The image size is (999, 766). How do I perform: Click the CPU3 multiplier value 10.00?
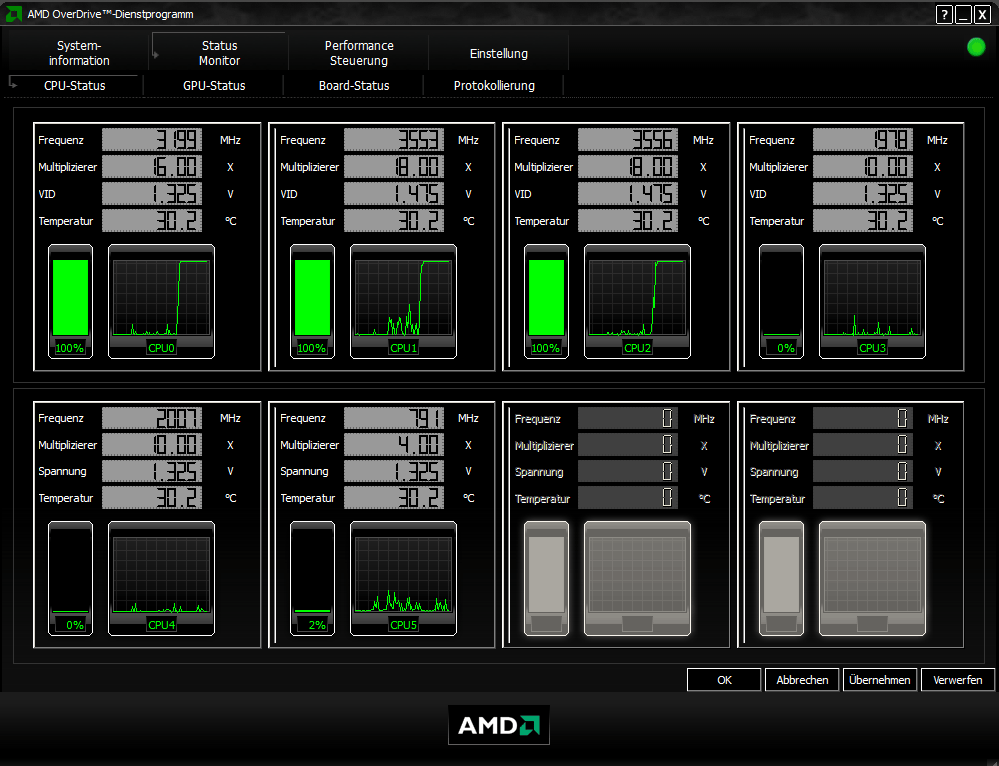[x=863, y=167]
